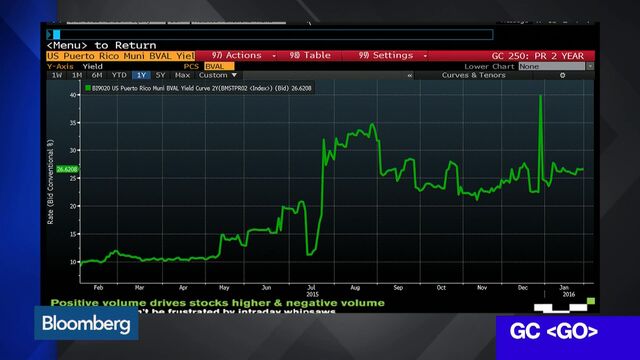Screen dimensions: 640x360
Task: Click green series legend square
Action: click(x=88, y=88)
